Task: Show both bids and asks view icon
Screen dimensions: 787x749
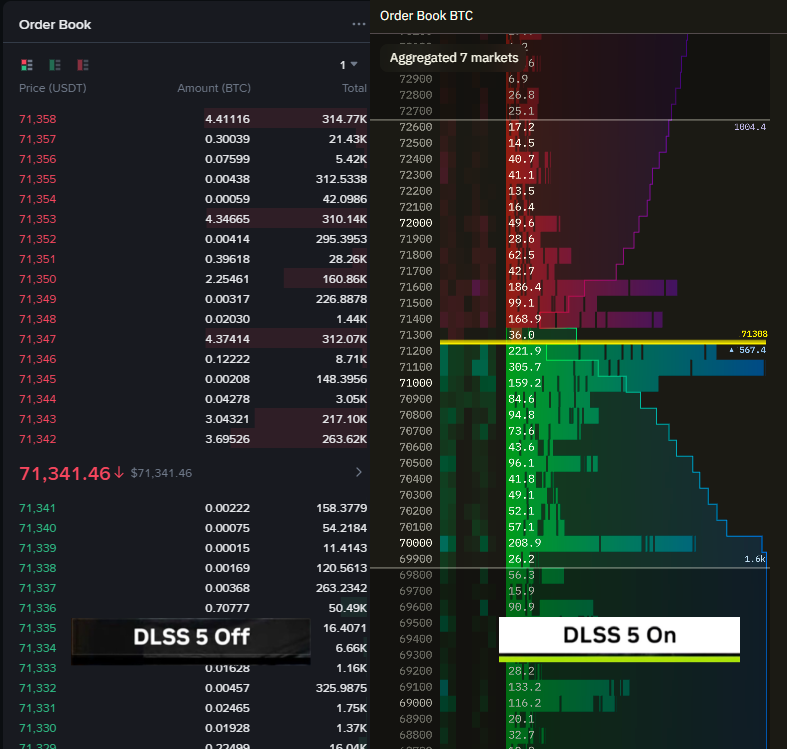Action: pos(27,65)
